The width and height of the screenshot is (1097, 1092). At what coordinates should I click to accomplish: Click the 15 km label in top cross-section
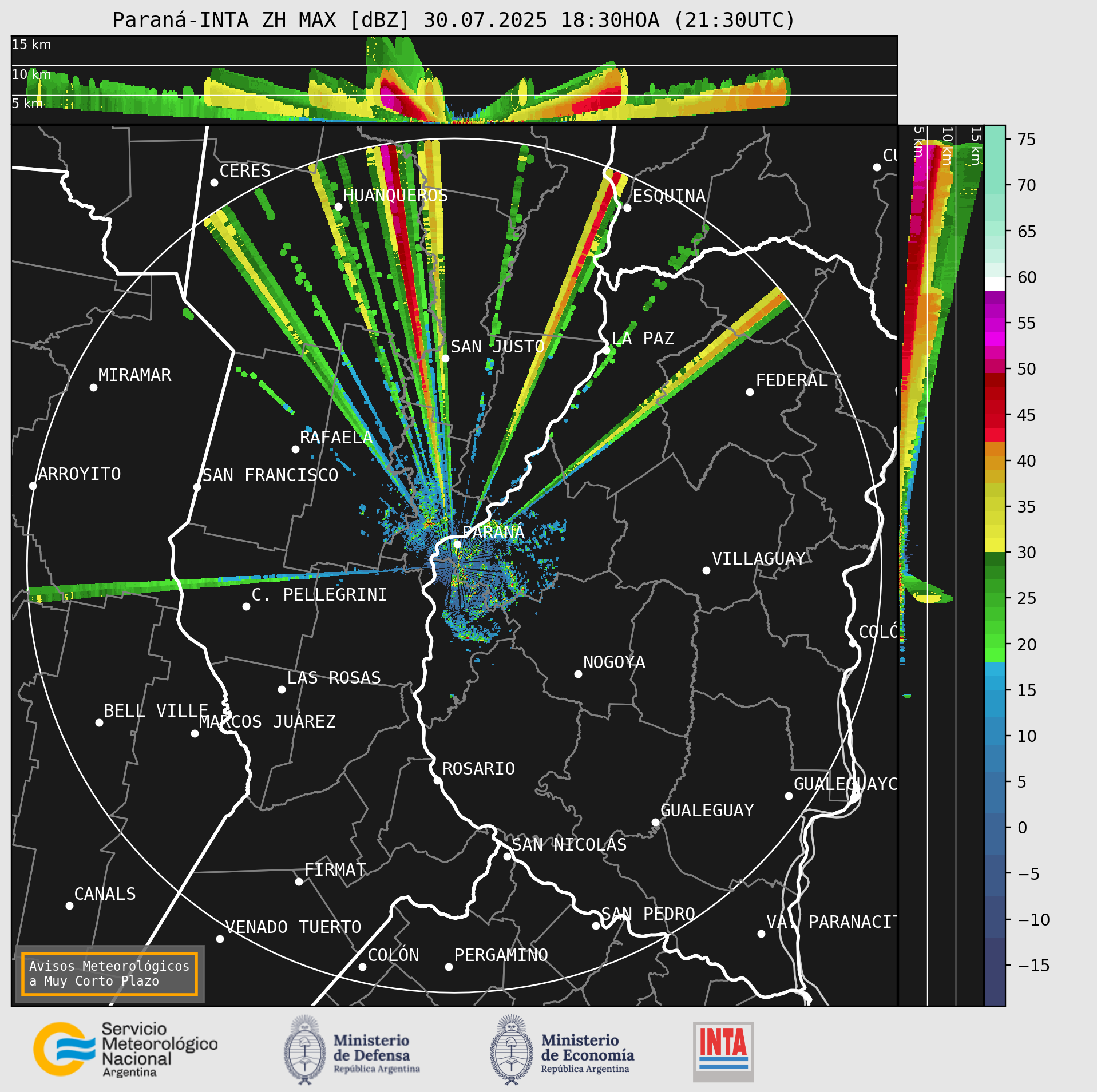click(x=31, y=45)
